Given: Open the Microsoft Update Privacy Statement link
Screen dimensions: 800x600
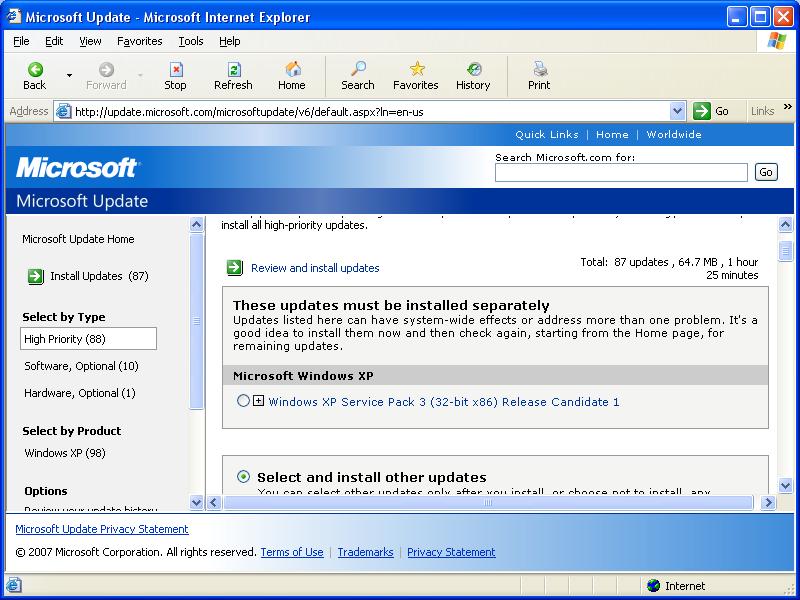Looking at the screenshot, I should pos(102,529).
